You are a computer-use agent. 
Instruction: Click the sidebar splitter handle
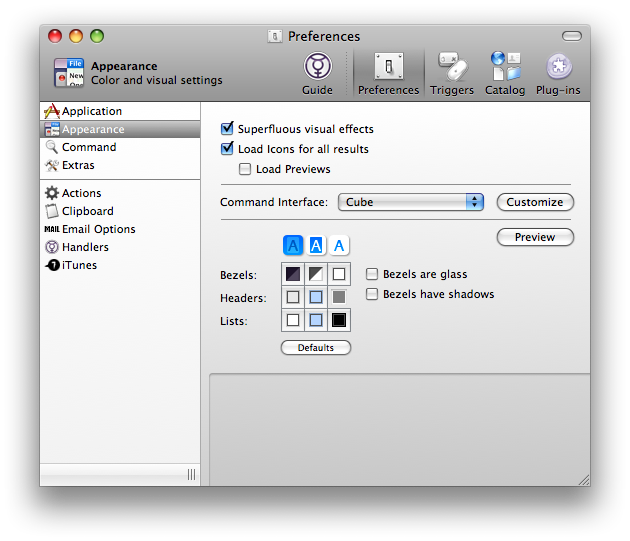[x=191, y=475]
